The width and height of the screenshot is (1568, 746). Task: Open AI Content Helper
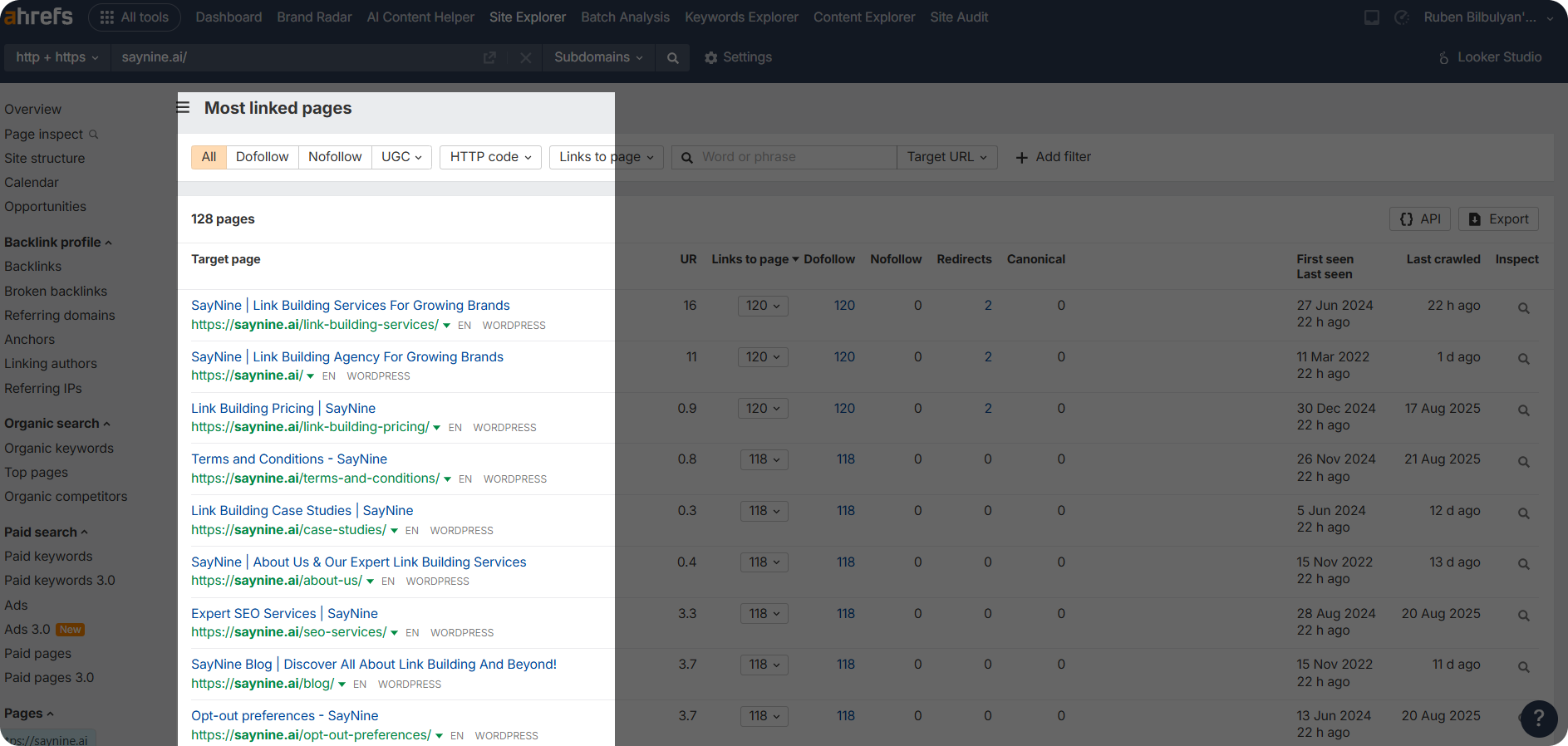(x=420, y=17)
